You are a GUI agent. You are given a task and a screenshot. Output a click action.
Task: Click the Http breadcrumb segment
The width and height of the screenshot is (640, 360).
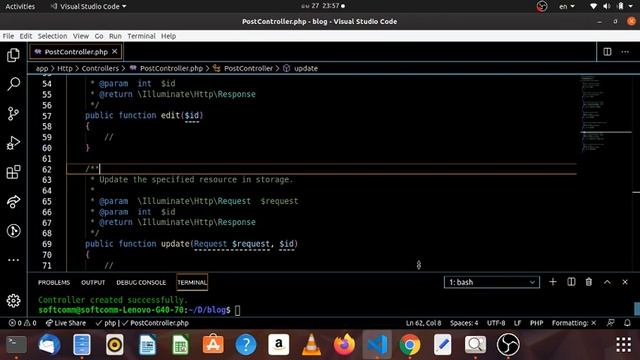click(x=64, y=69)
